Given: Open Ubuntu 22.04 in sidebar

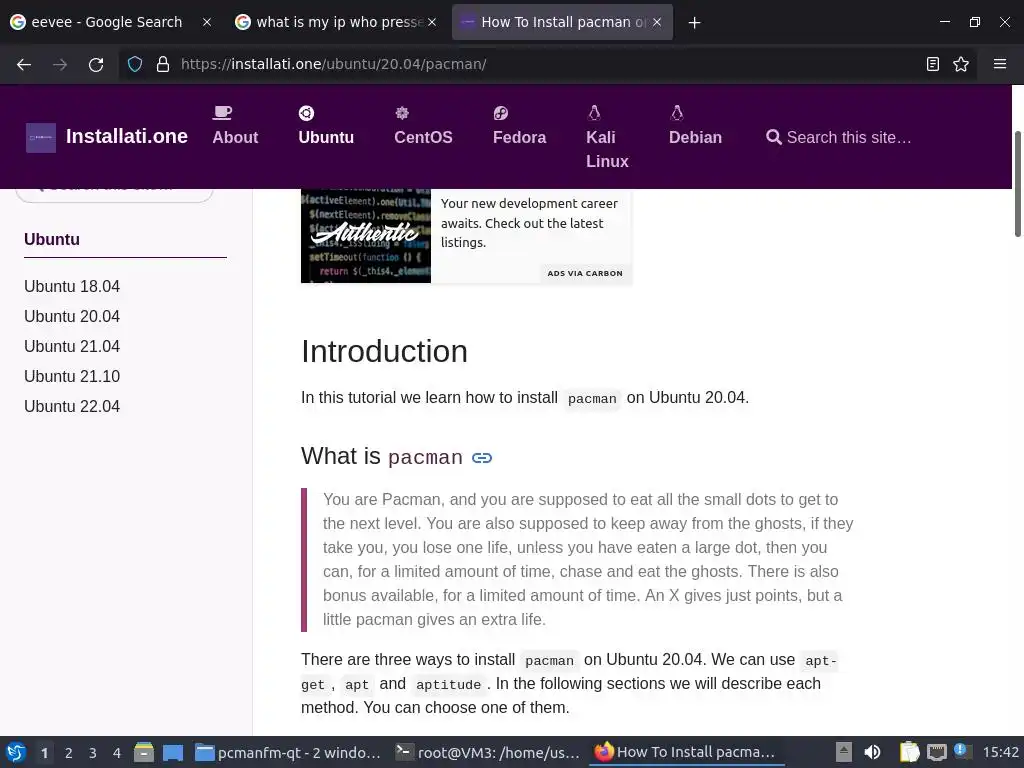Looking at the screenshot, I should click(72, 407).
